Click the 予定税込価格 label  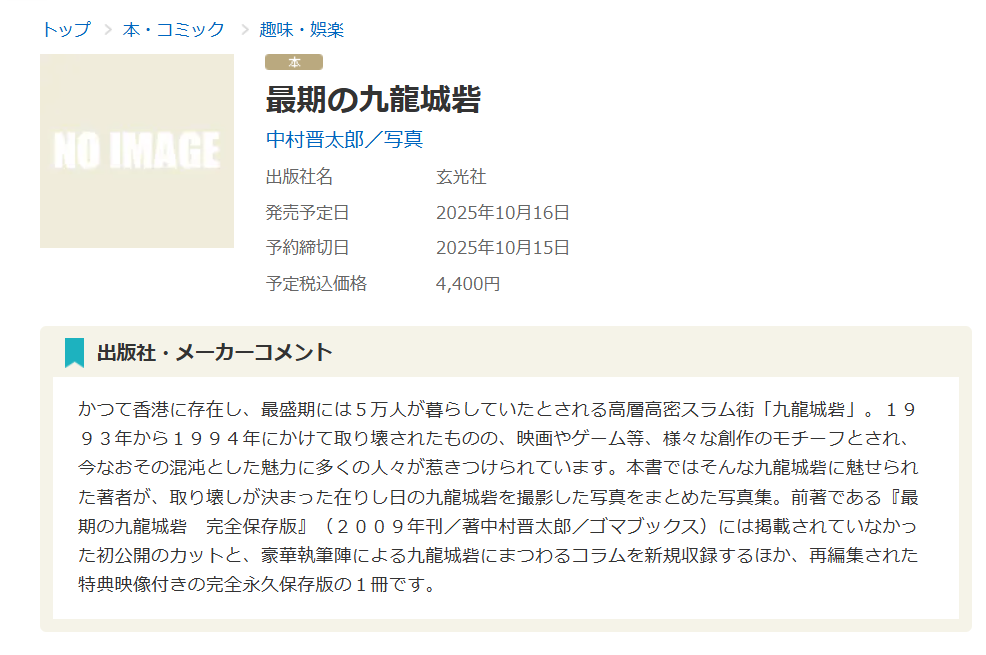316,283
